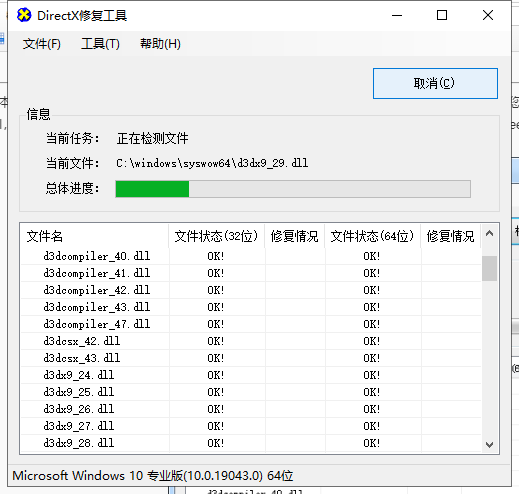Select the d3dcompiler_47.dll row
This screenshot has height=494, width=519.
click(x=251, y=324)
